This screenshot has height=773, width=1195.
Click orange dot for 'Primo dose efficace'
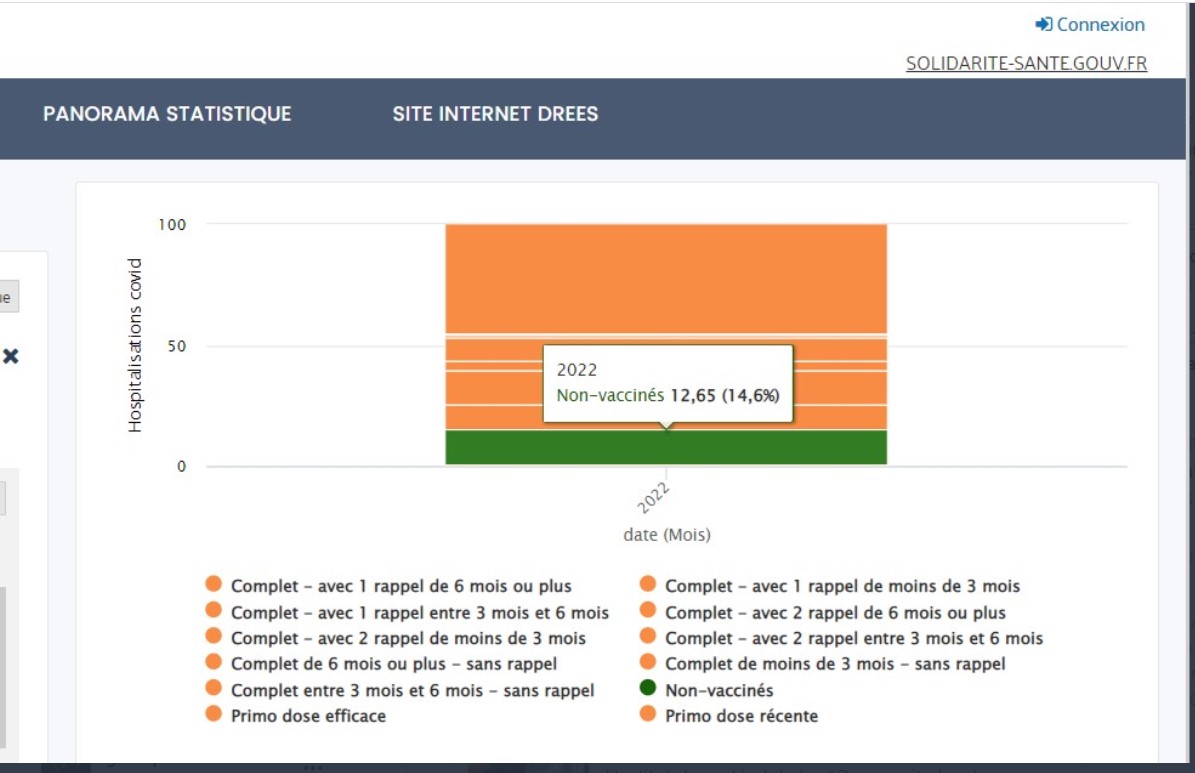point(213,714)
